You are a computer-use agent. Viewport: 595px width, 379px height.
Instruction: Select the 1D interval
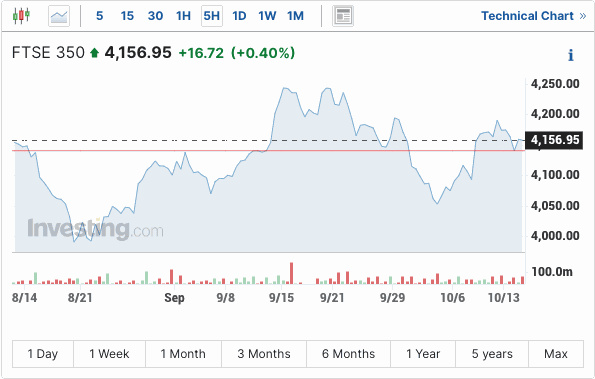[239, 16]
